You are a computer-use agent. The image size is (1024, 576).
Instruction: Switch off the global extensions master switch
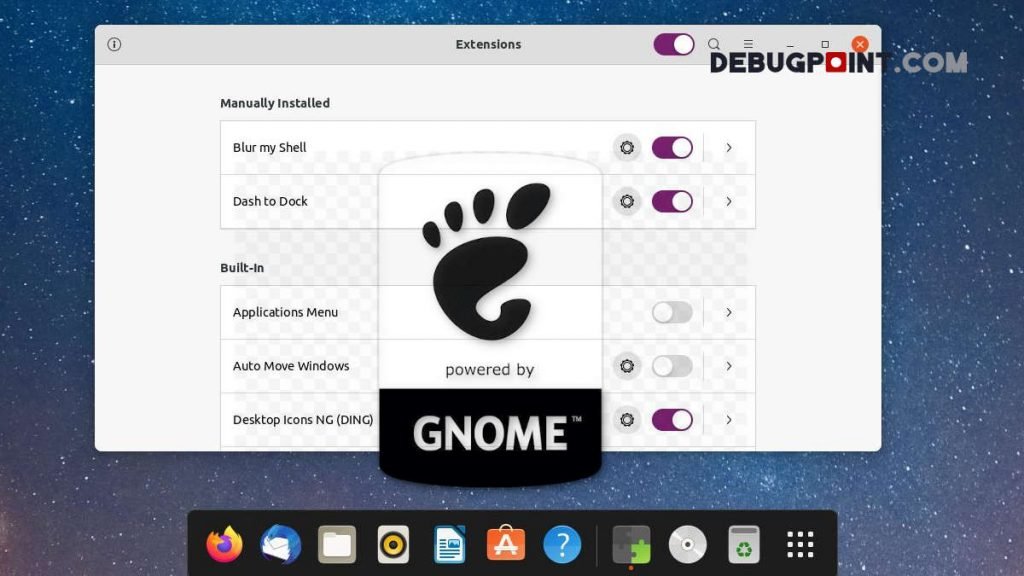(672, 44)
